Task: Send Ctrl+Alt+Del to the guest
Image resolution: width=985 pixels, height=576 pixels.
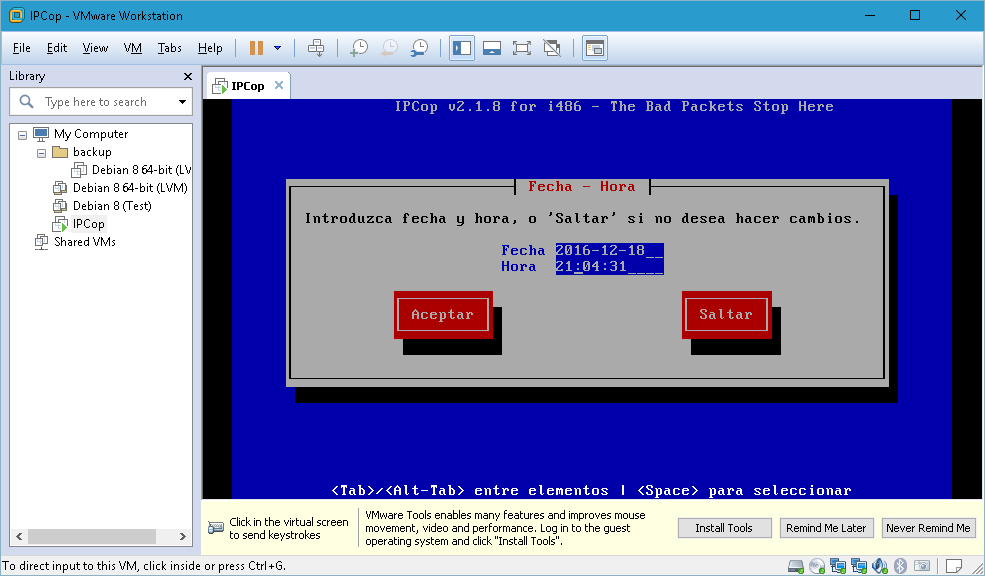Action: [x=317, y=47]
